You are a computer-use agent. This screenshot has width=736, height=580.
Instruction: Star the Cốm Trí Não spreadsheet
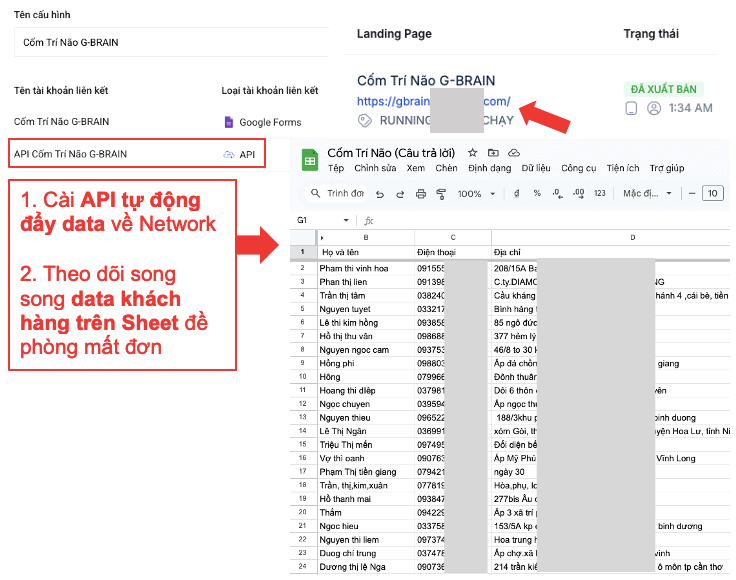tap(473, 153)
